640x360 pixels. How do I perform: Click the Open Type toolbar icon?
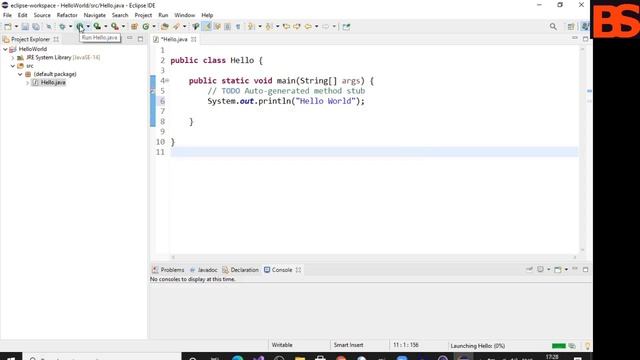coord(164,27)
